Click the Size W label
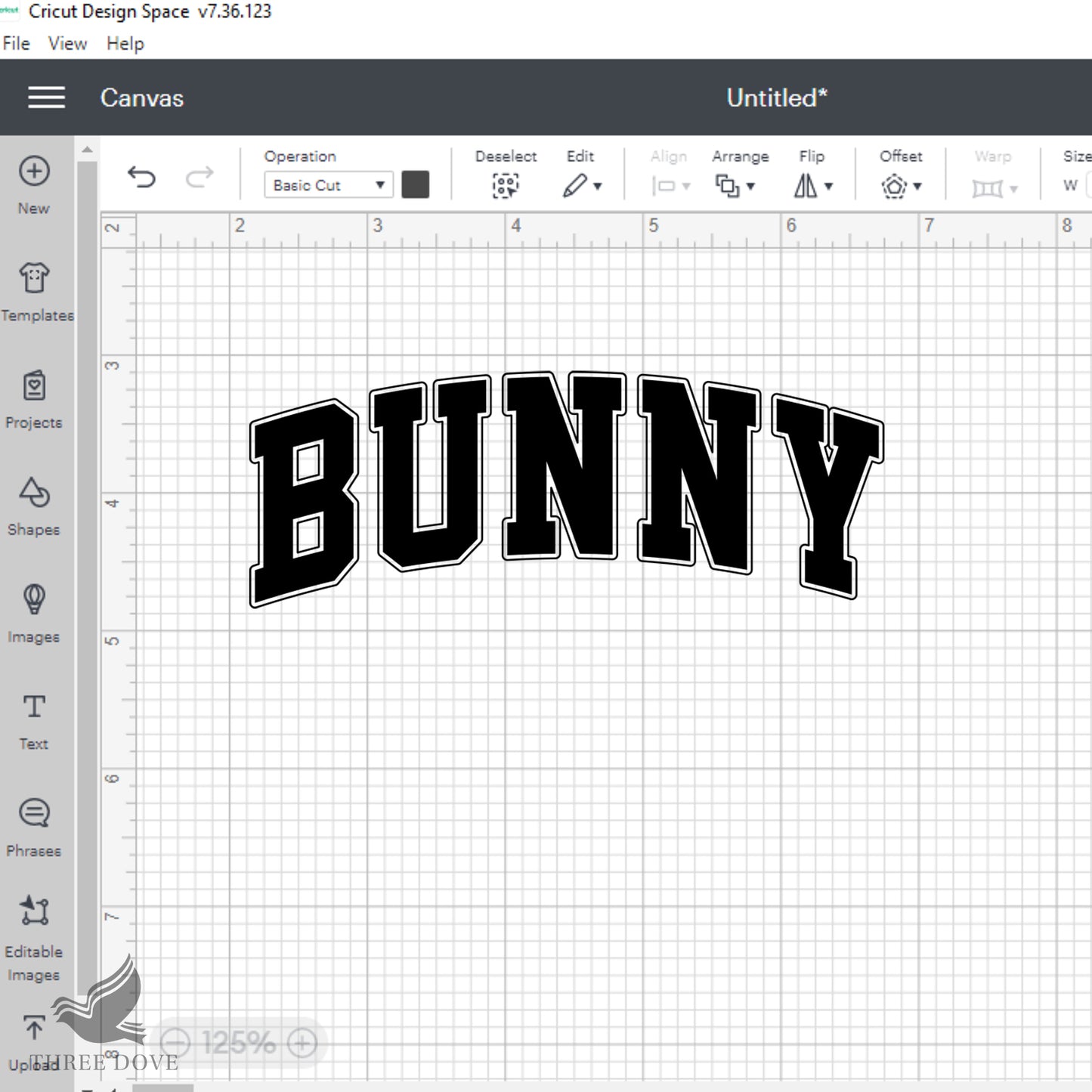The height and width of the screenshot is (1092, 1092). (1070, 185)
